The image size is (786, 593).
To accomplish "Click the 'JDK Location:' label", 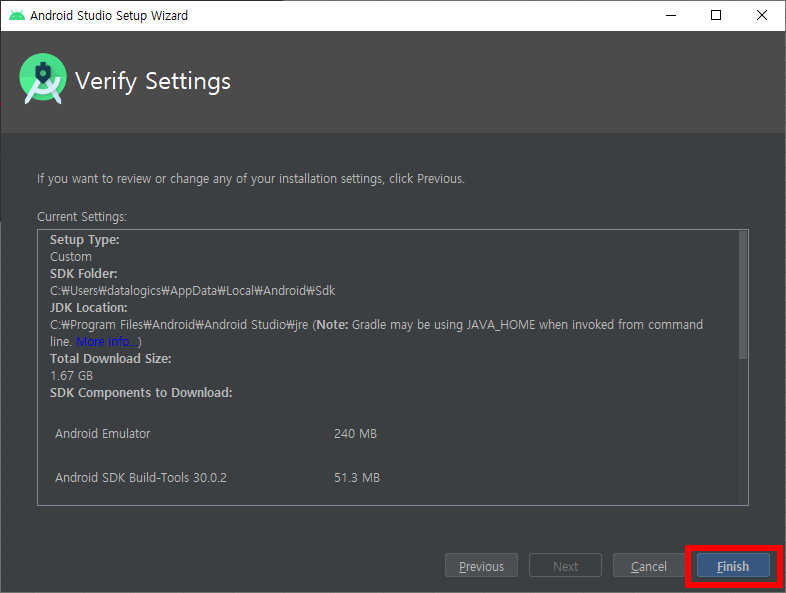I will 89,308.
